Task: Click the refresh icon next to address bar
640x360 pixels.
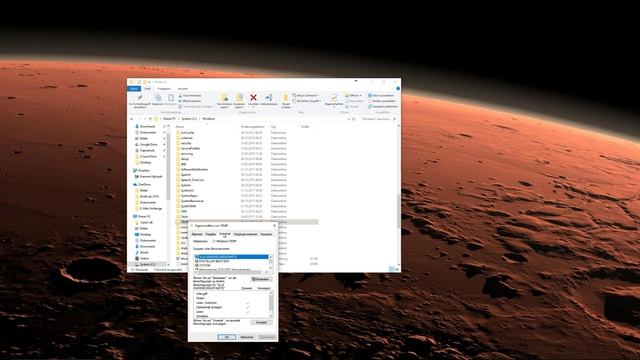Action: [353, 119]
